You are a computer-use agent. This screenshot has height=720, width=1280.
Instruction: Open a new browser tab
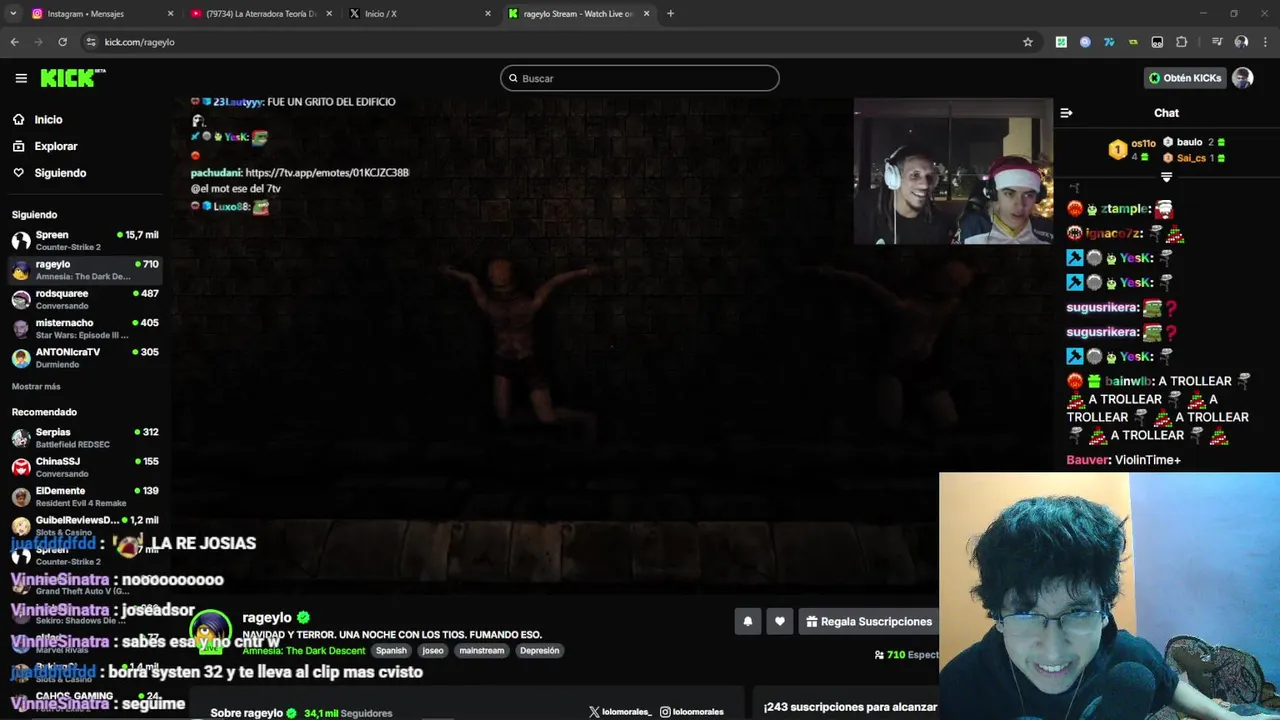(x=670, y=14)
